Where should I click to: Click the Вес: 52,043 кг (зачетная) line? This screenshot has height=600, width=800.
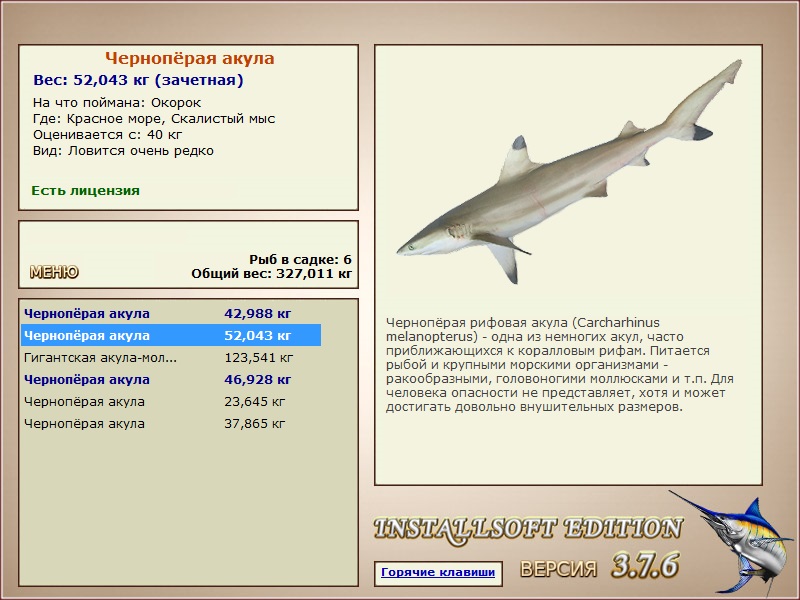(138, 80)
